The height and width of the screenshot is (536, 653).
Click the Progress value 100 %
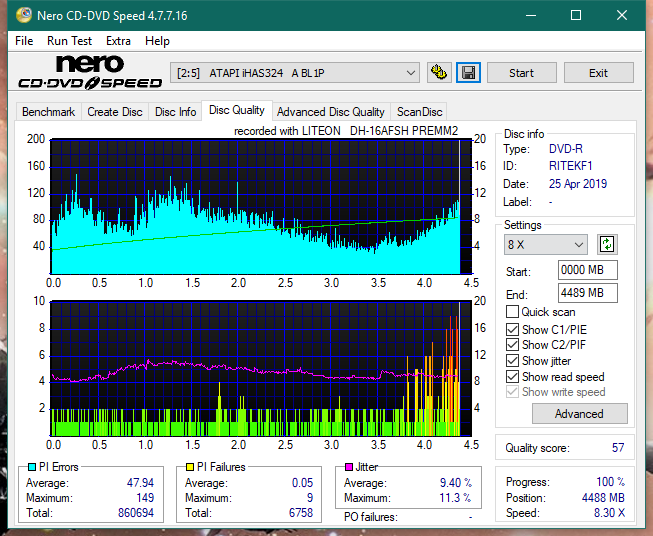(611, 481)
